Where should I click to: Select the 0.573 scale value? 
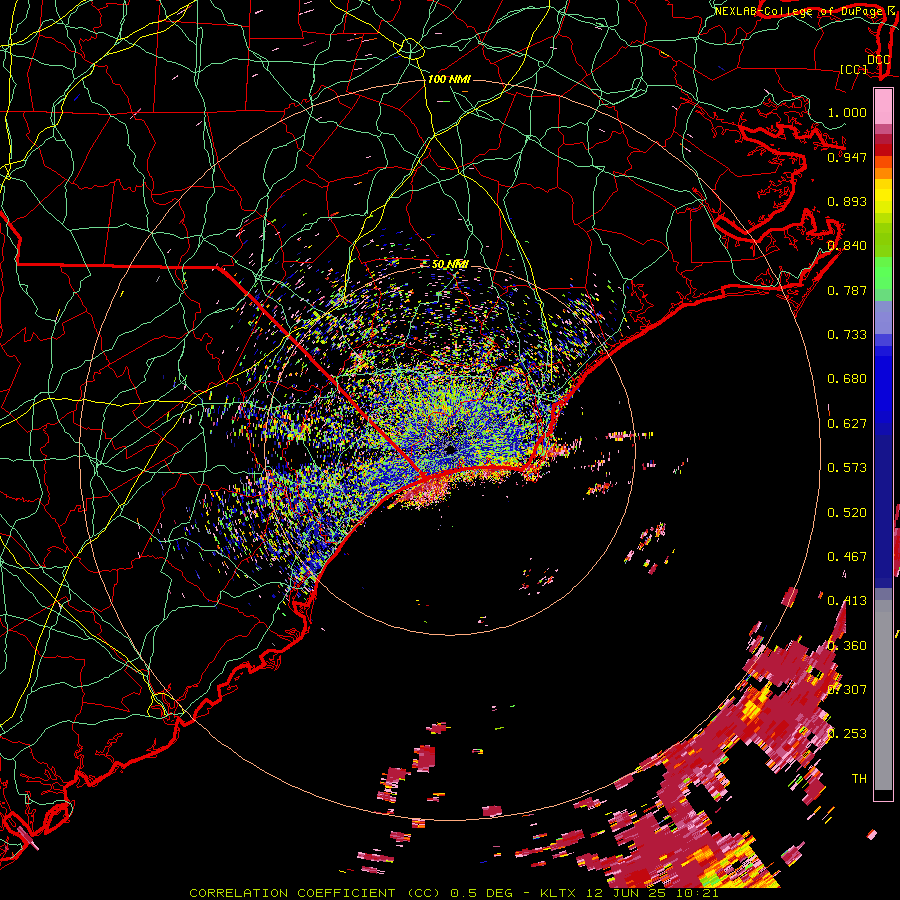[x=847, y=468]
